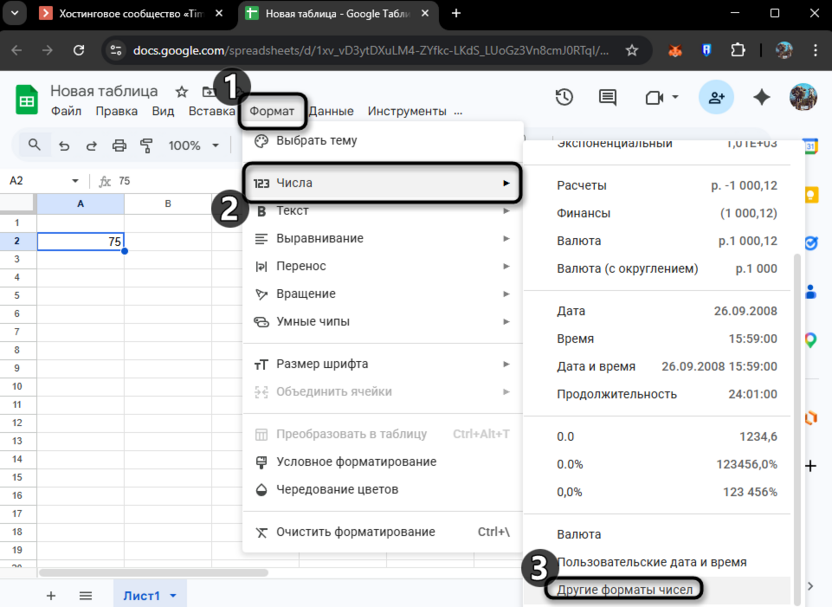Screen dimensions: 832x607
Task: Open the Вид menu
Action: coord(163,111)
